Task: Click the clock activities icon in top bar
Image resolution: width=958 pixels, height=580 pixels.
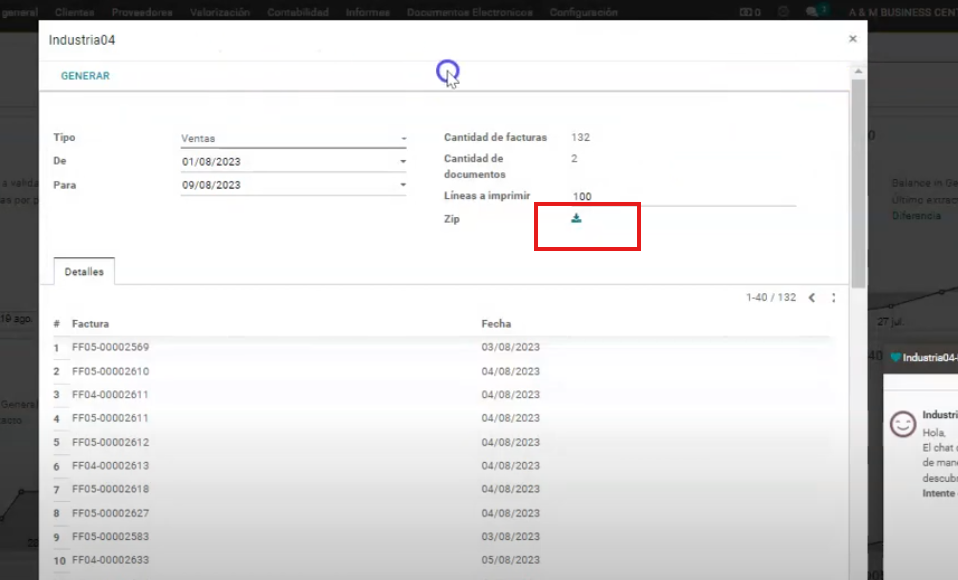Action: [783, 12]
